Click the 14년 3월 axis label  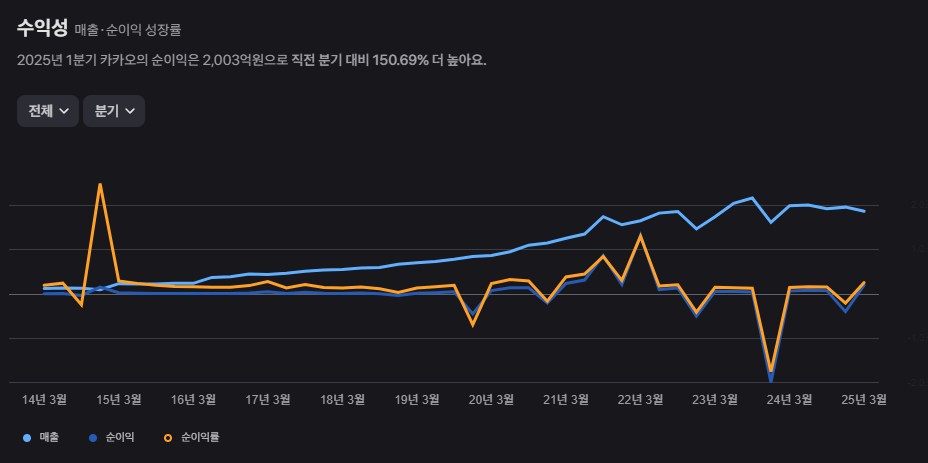point(44,400)
